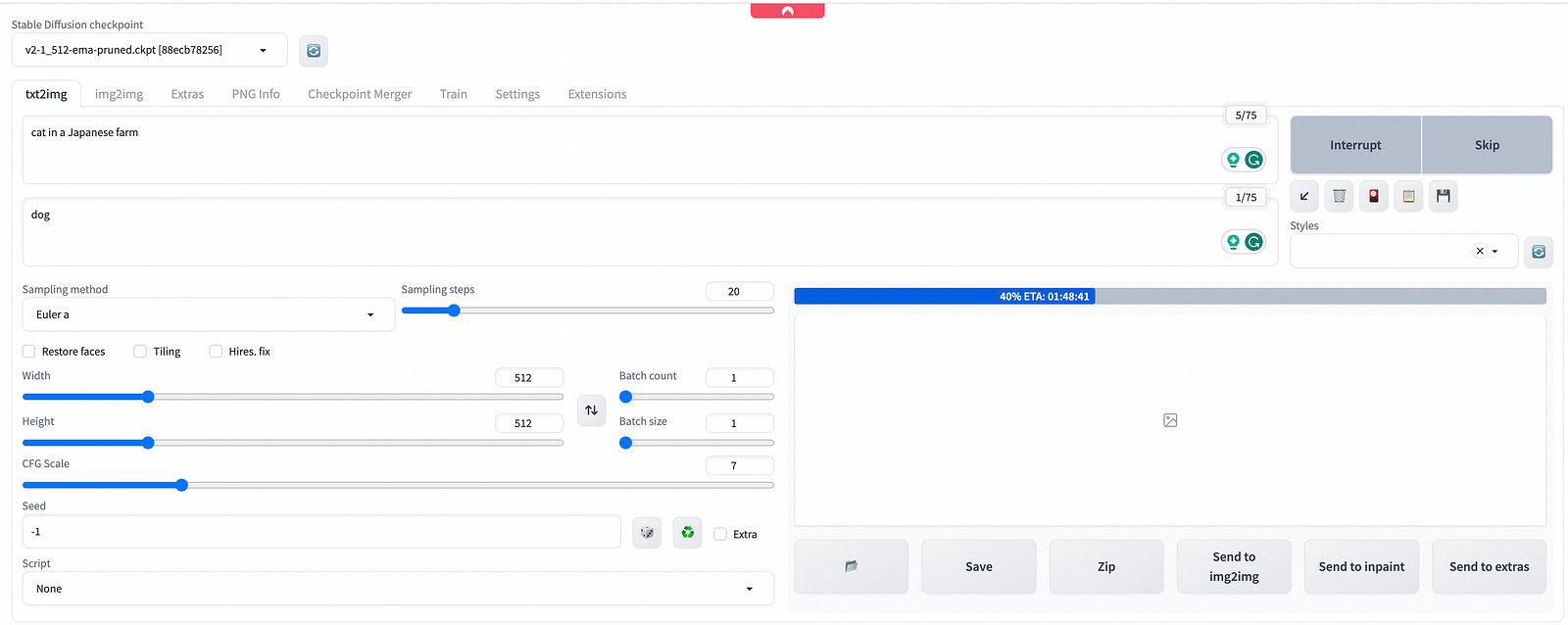Toggle the Tiling checkbox
This screenshot has width=1568, height=625.
(140, 352)
